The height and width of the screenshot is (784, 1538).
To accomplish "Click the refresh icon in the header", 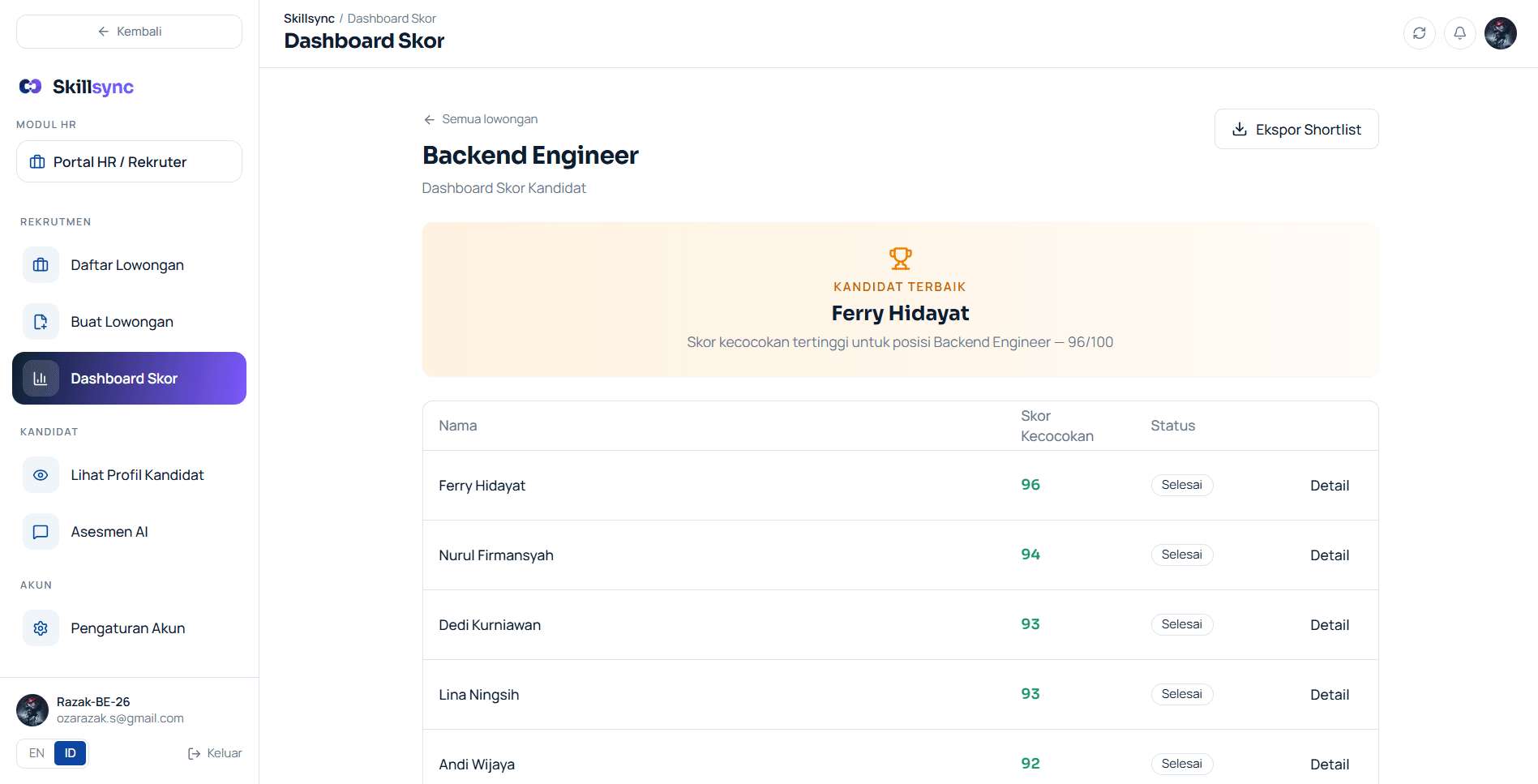I will (x=1419, y=33).
